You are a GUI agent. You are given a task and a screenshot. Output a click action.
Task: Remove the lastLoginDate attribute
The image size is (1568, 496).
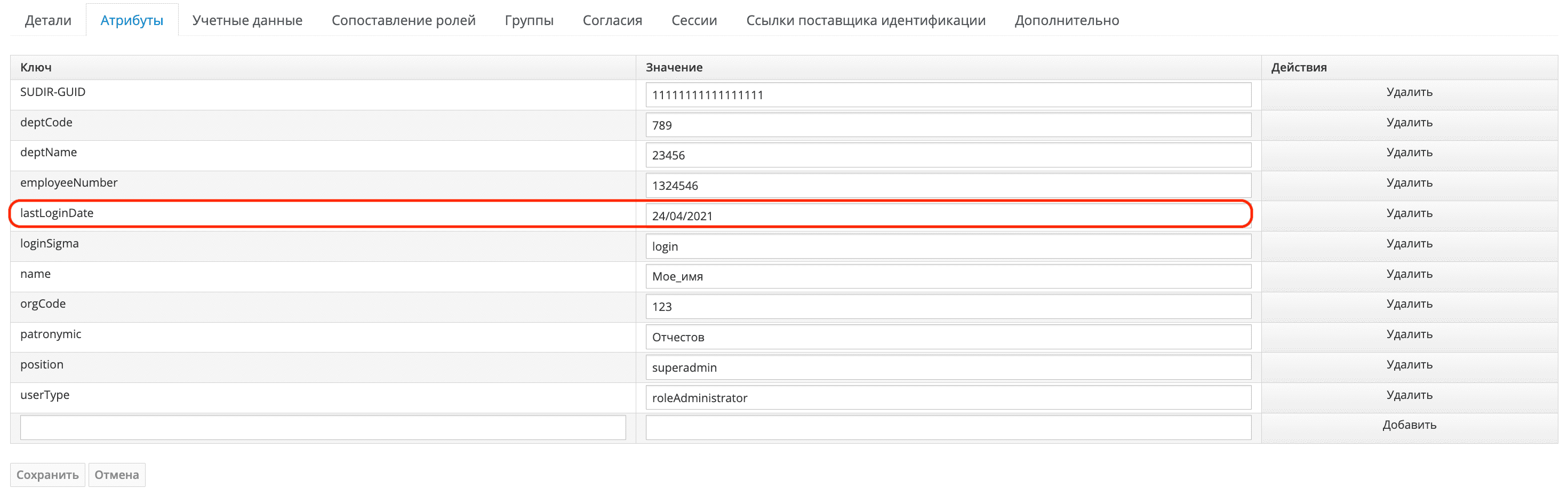tap(1409, 213)
